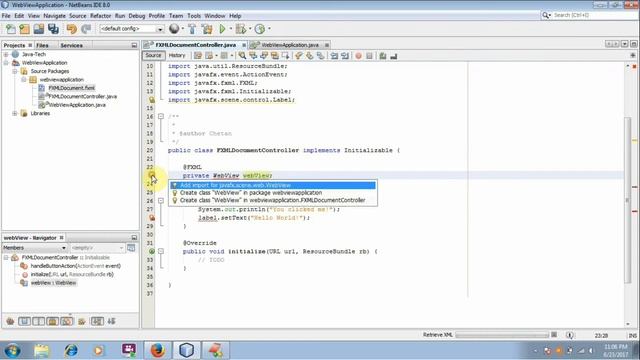Switch to the Services tab
640x360 pixels.
[x=71, y=45]
